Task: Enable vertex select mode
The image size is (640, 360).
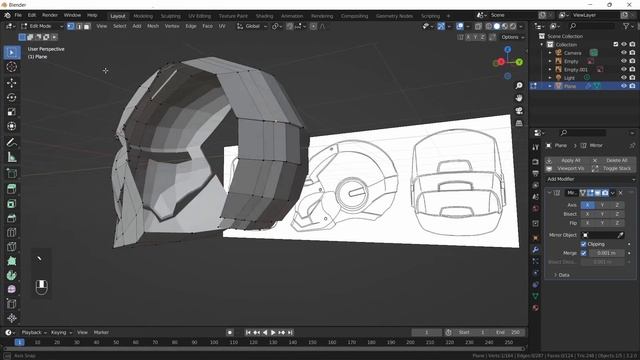Action: click(71, 26)
